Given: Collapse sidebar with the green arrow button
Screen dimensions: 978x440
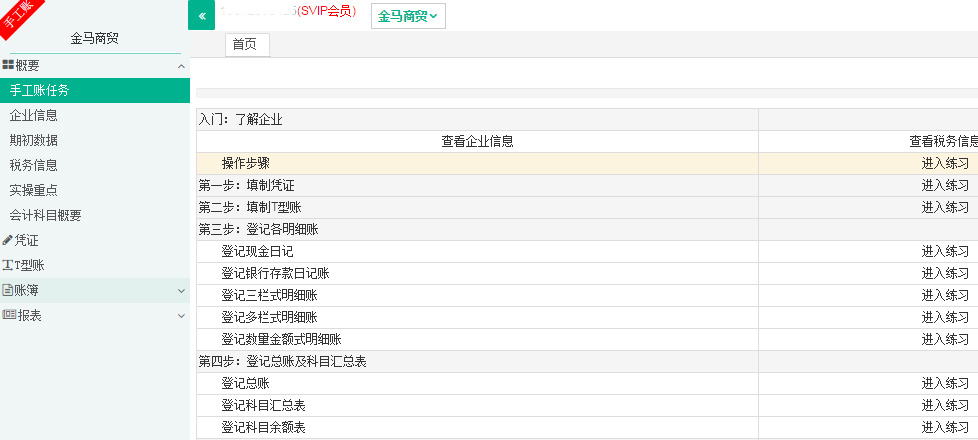Looking at the screenshot, I should point(201,15).
